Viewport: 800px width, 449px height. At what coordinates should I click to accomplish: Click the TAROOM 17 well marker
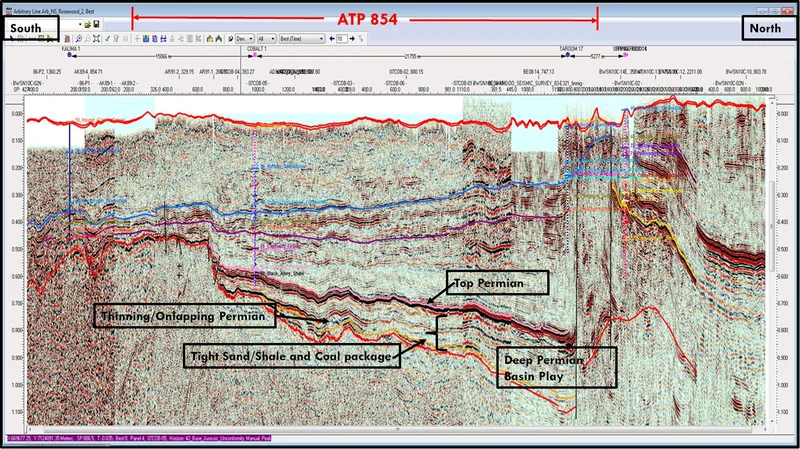[567, 55]
